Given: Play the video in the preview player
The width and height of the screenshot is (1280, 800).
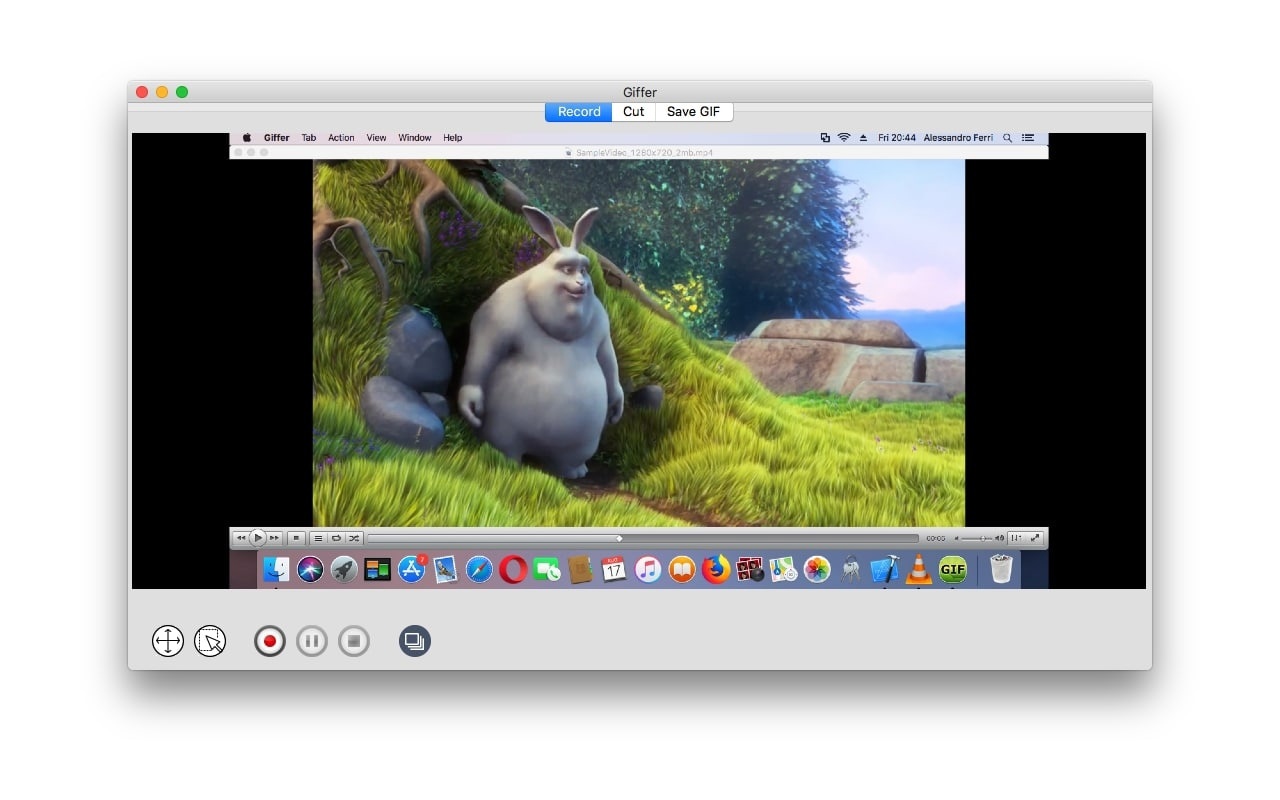Looking at the screenshot, I should click(258, 538).
